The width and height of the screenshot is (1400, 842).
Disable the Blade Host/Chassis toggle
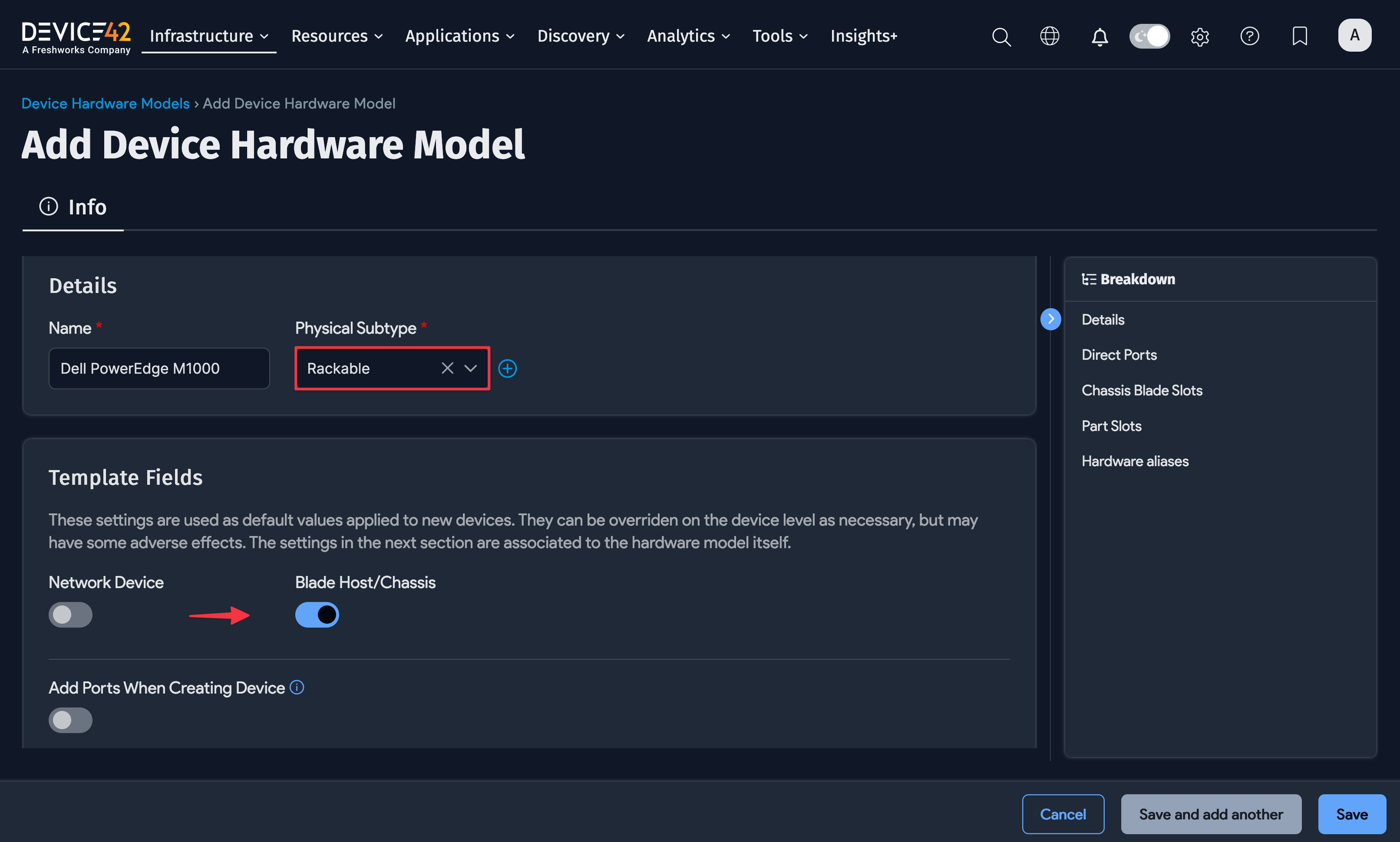tap(317, 615)
